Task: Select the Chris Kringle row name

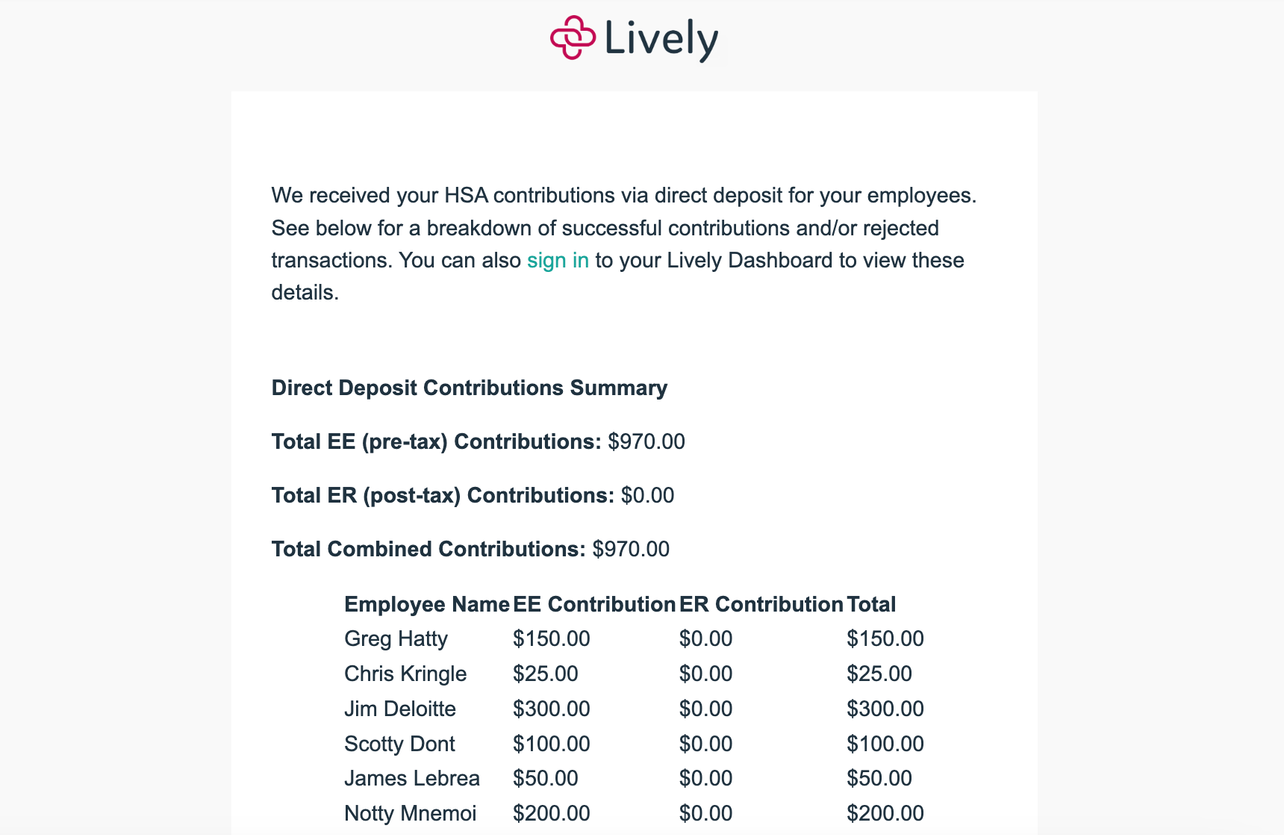Action: pyautogui.click(x=405, y=674)
